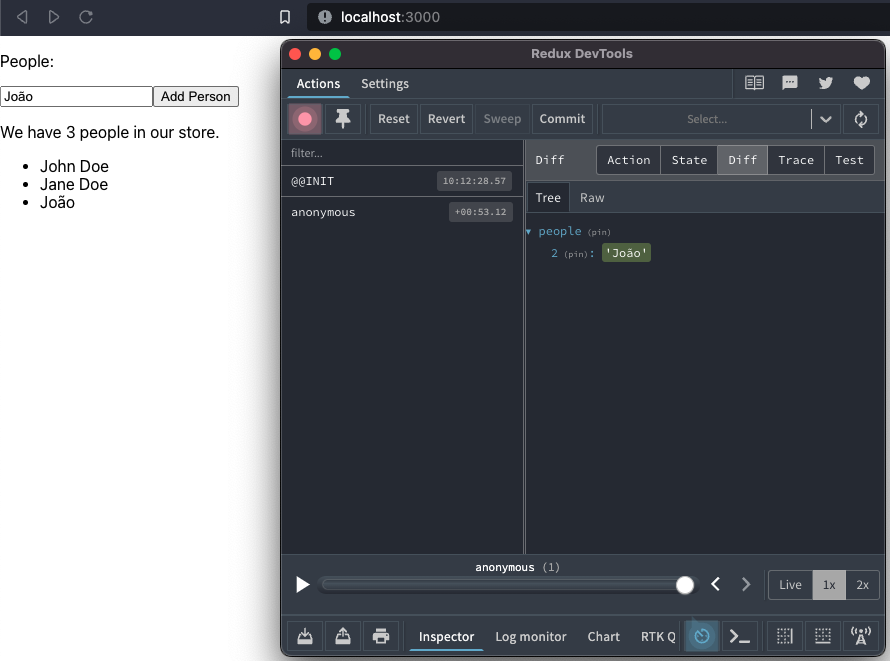Click the heart support icon

click(x=862, y=83)
